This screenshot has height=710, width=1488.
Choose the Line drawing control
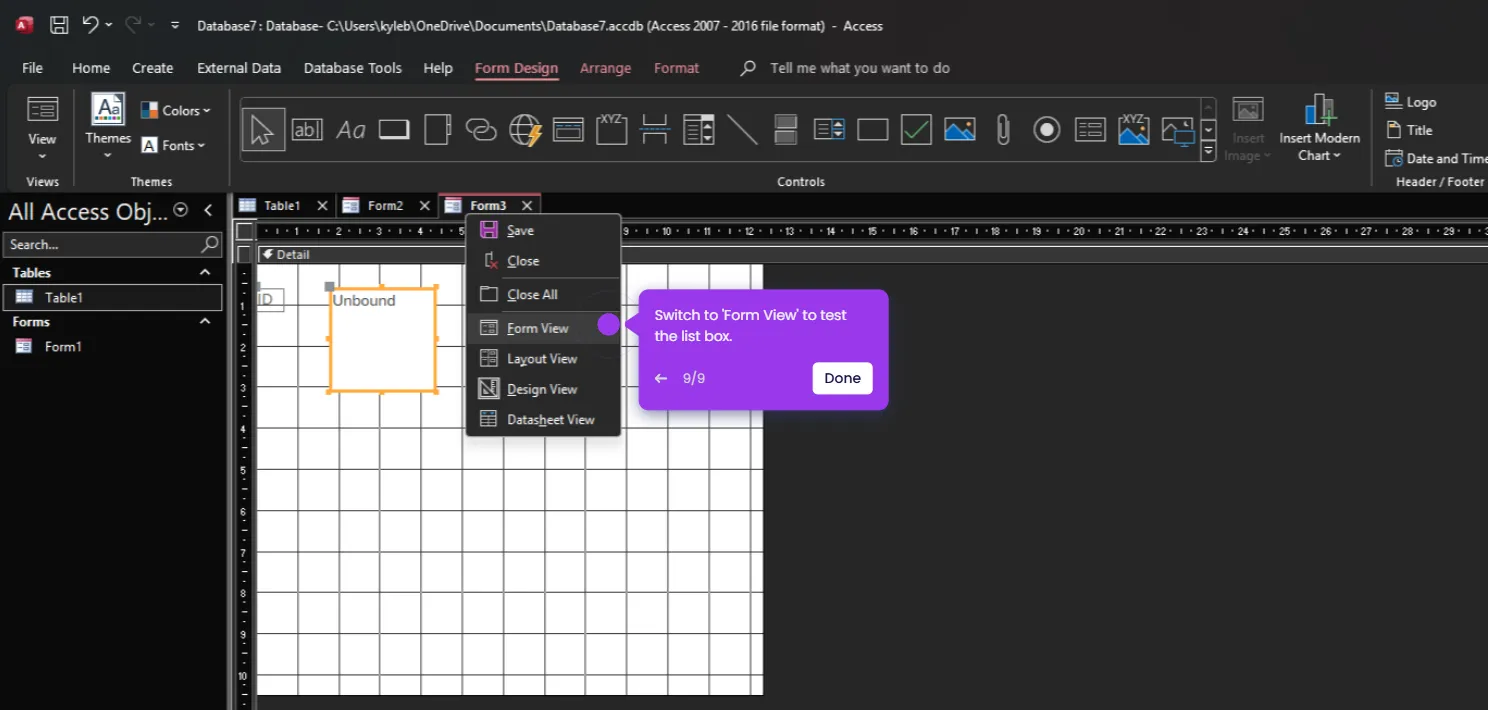741,128
